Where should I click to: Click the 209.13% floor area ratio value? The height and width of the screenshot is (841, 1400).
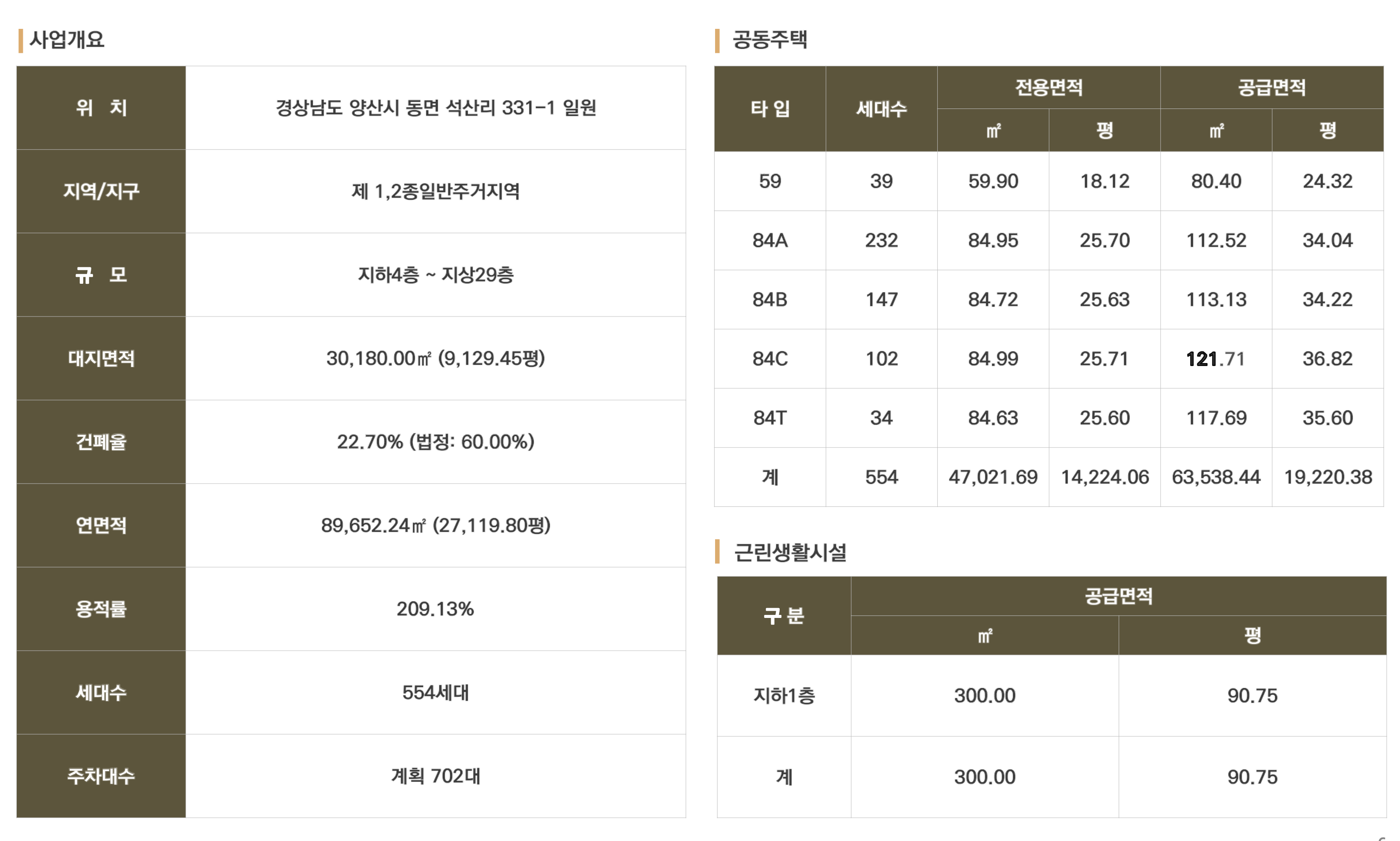tap(436, 608)
